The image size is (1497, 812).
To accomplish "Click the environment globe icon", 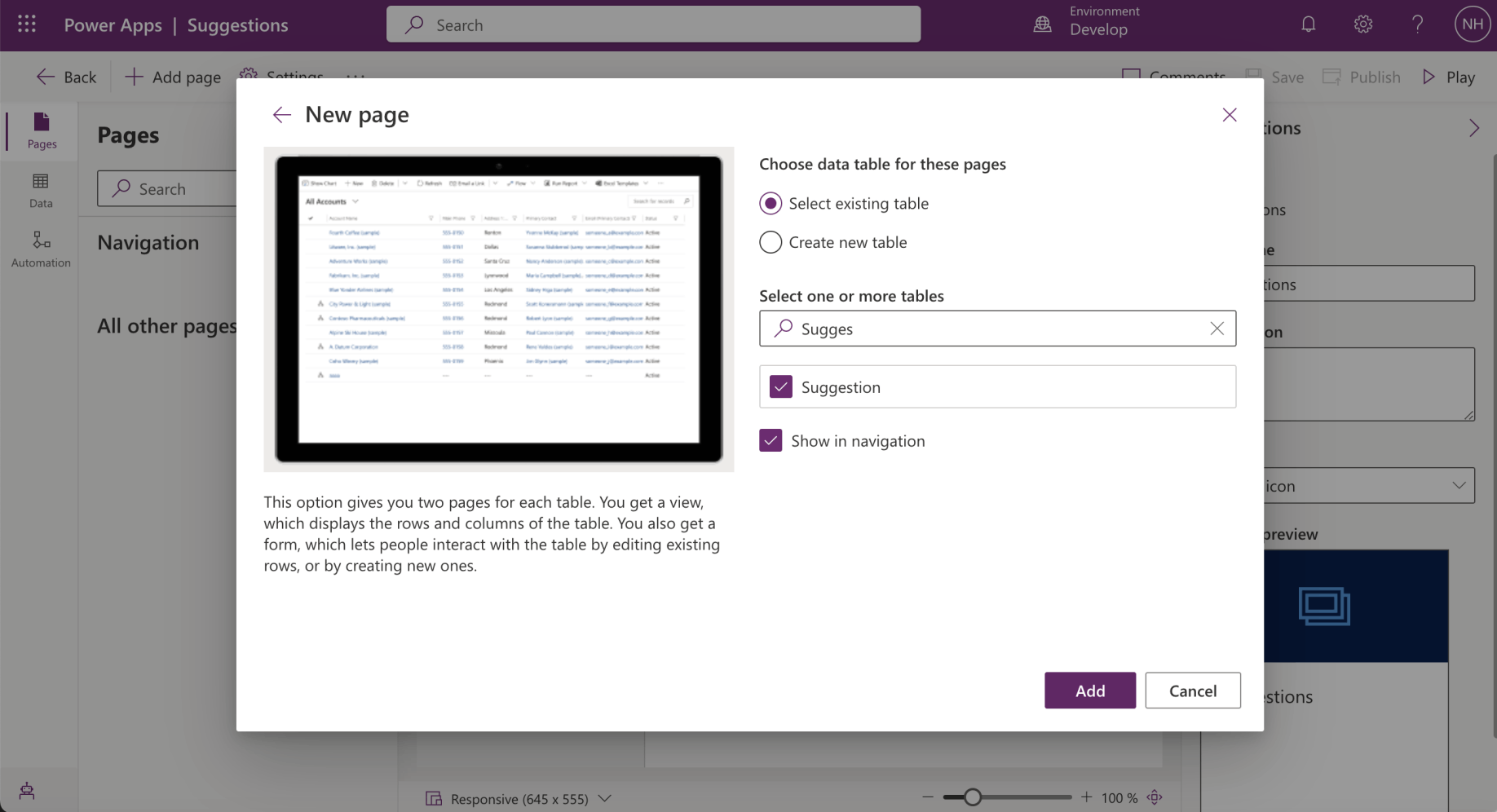I will pyautogui.click(x=1042, y=24).
